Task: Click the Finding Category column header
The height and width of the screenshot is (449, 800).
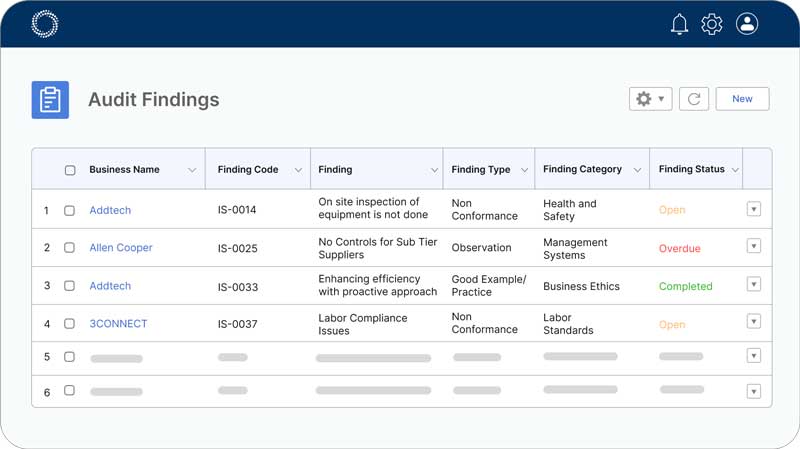Action: click(x=582, y=170)
